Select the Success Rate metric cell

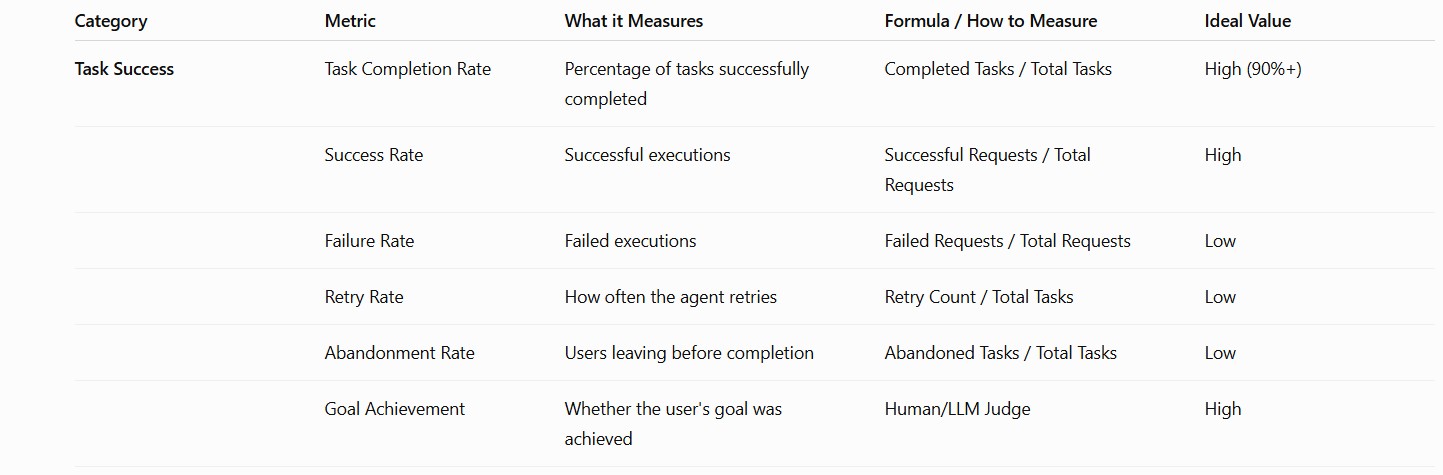374,155
